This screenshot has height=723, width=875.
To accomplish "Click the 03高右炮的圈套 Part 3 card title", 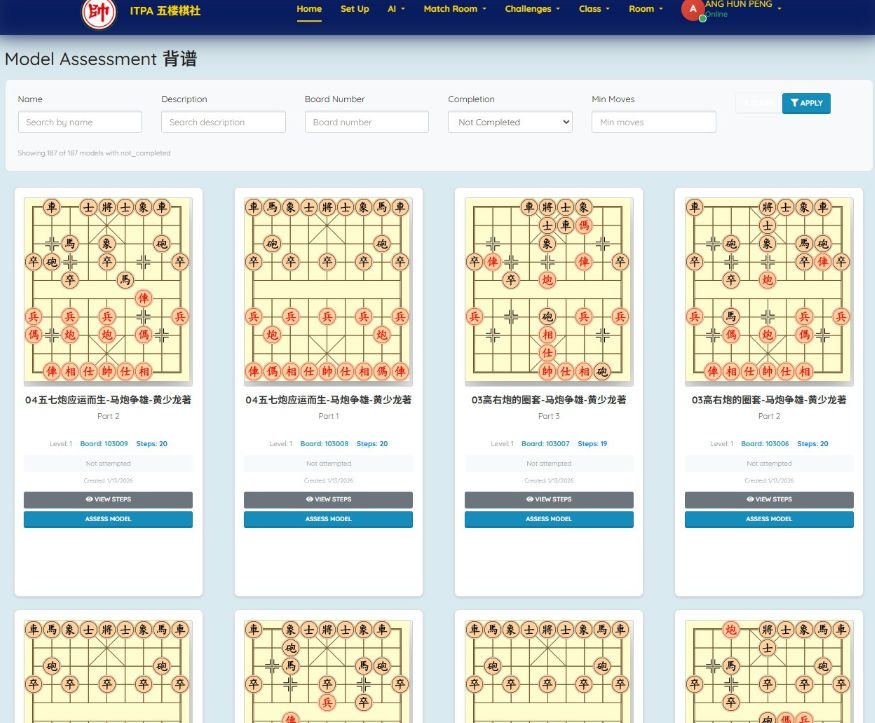I will coord(549,400).
